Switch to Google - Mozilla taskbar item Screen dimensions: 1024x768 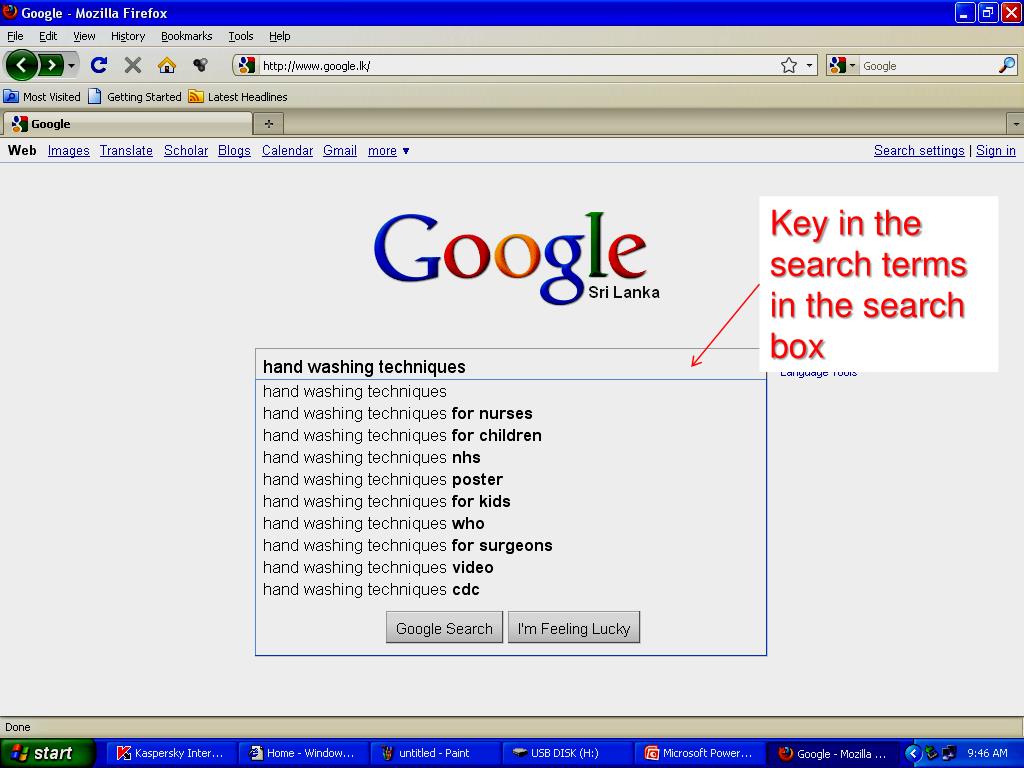point(833,753)
